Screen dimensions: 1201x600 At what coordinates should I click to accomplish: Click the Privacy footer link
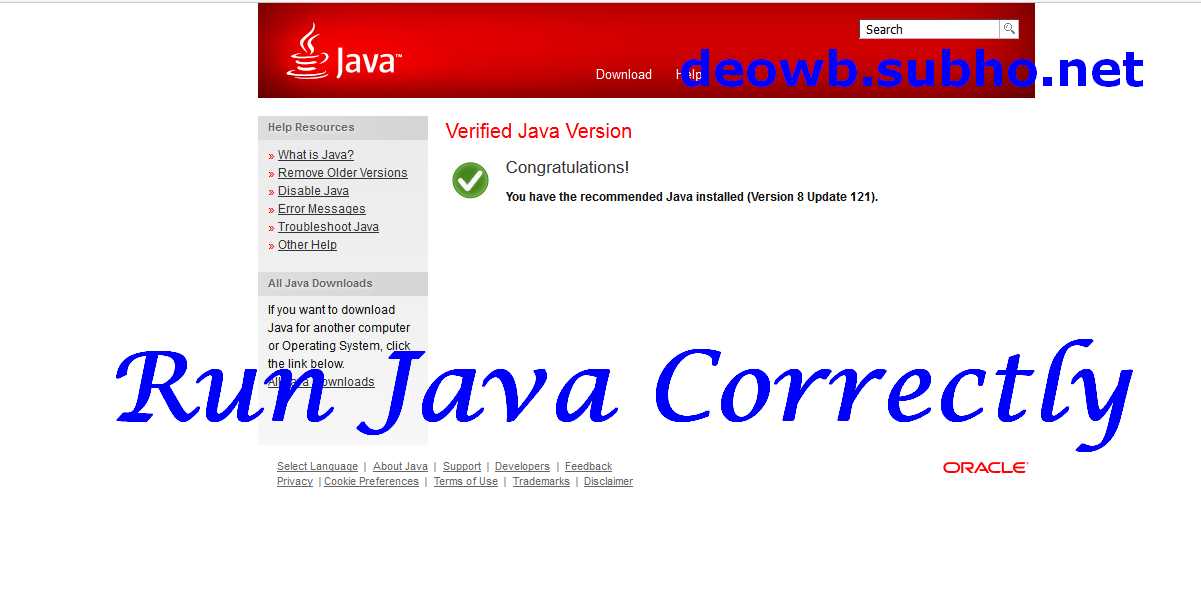pos(295,482)
